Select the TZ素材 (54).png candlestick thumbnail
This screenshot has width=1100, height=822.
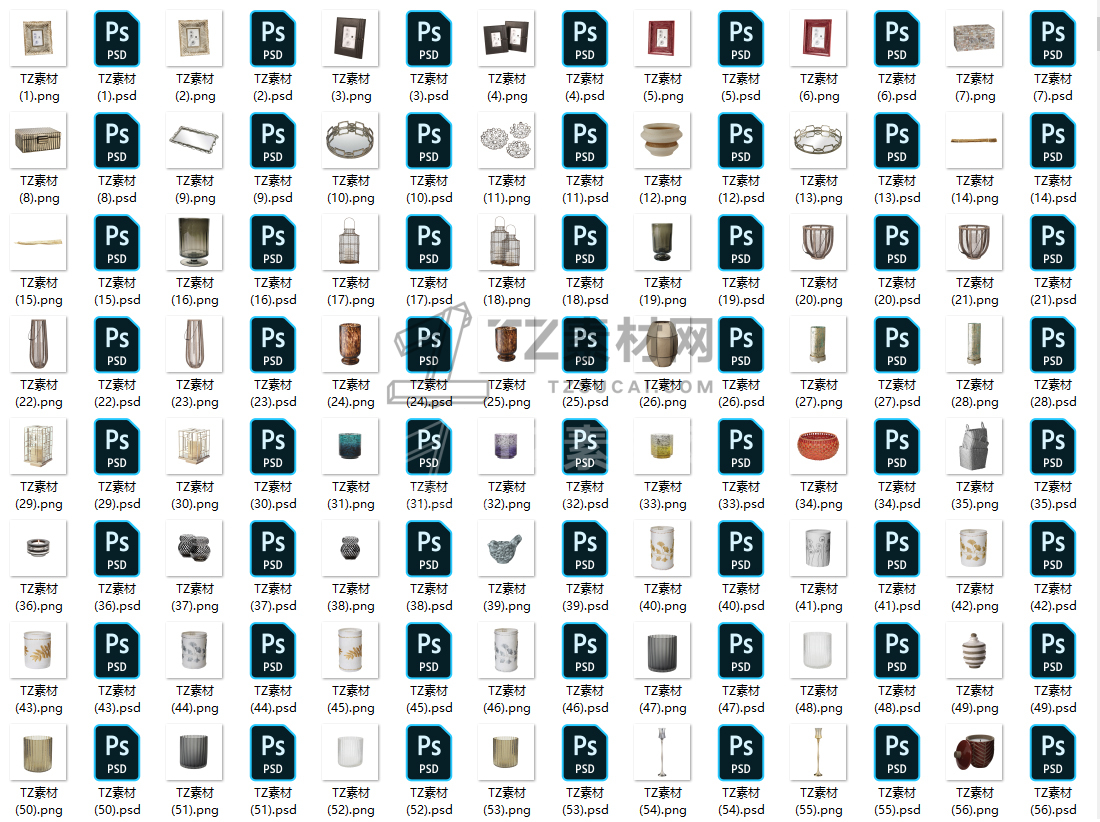click(663, 753)
